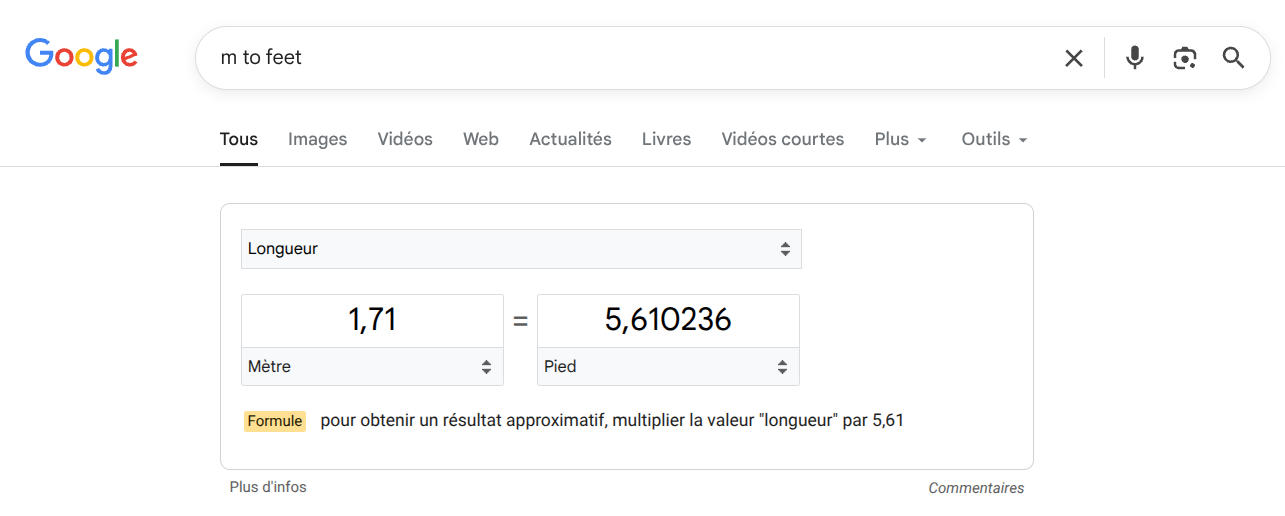The image size is (1285, 516).
Task: Open the Vidéos courtes tab
Action: click(782, 139)
